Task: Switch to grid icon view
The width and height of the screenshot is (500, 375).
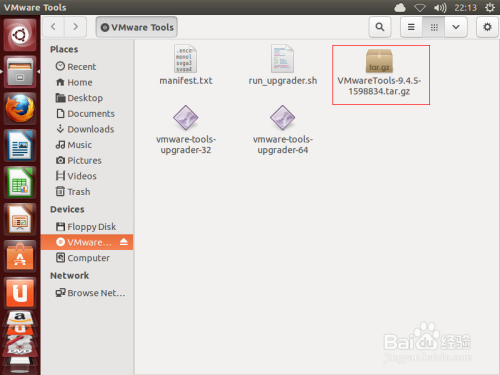Action: (x=434, y=27)
